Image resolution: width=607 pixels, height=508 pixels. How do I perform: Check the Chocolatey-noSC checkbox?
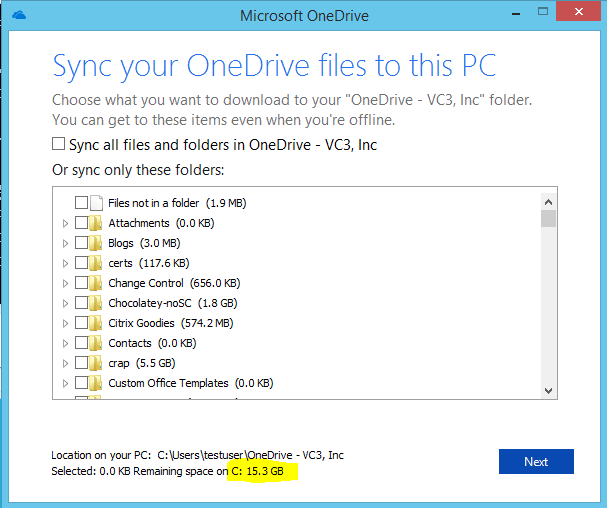click(x=81, y=303)
